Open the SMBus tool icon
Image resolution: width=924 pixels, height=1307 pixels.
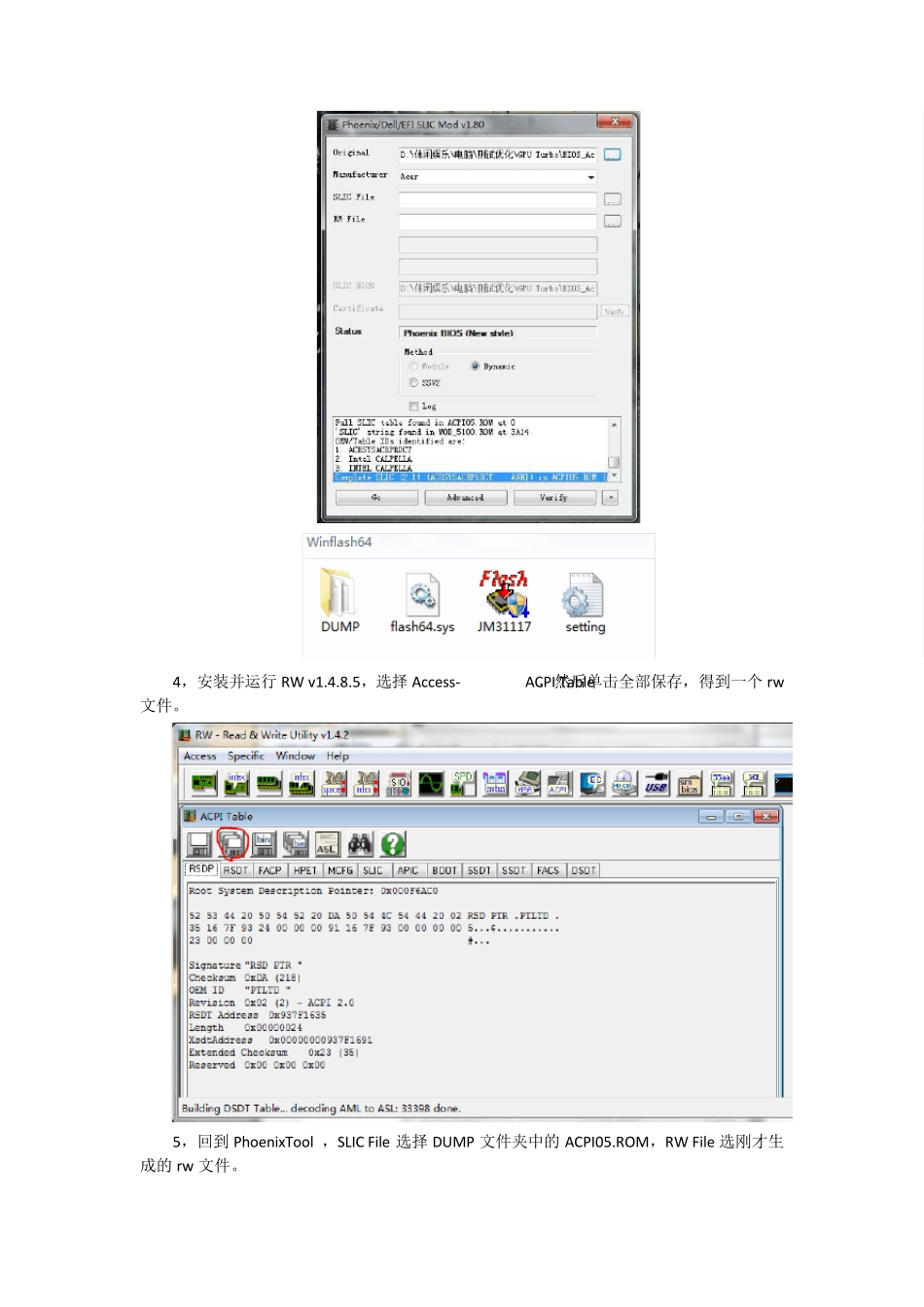[x=495, y=784]
